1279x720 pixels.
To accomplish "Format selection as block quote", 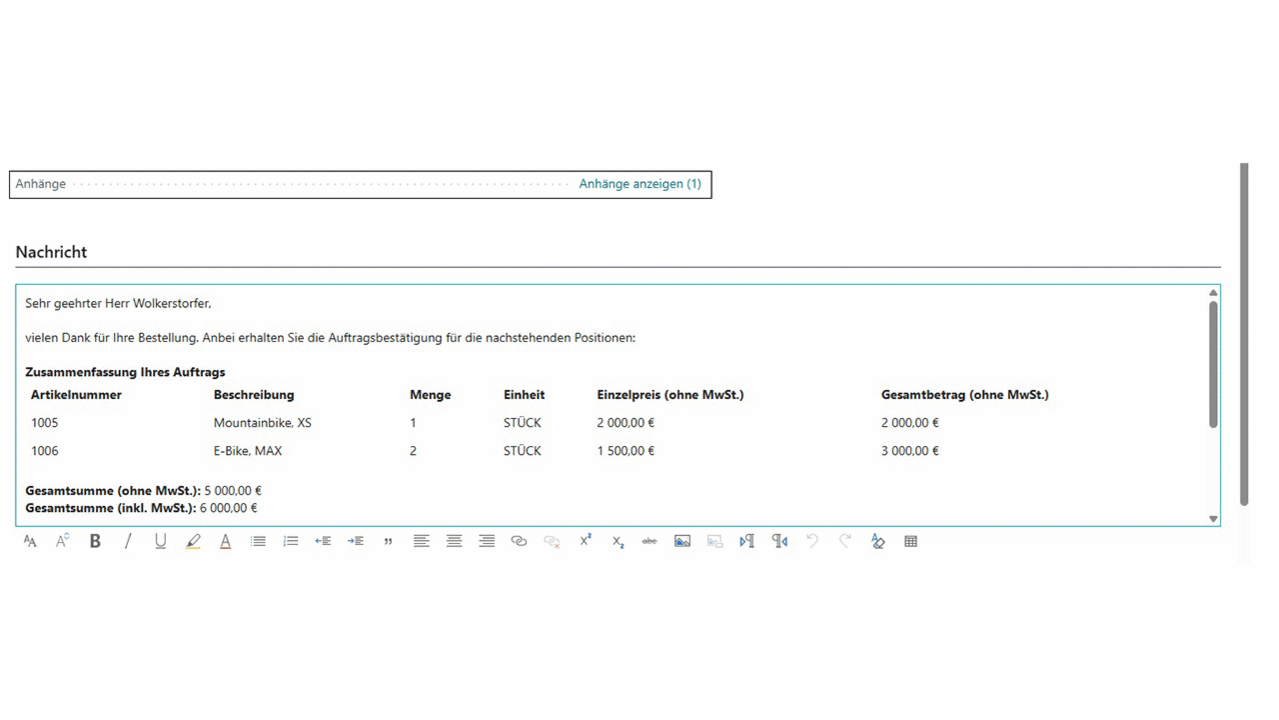I will [x=388, y=541].
